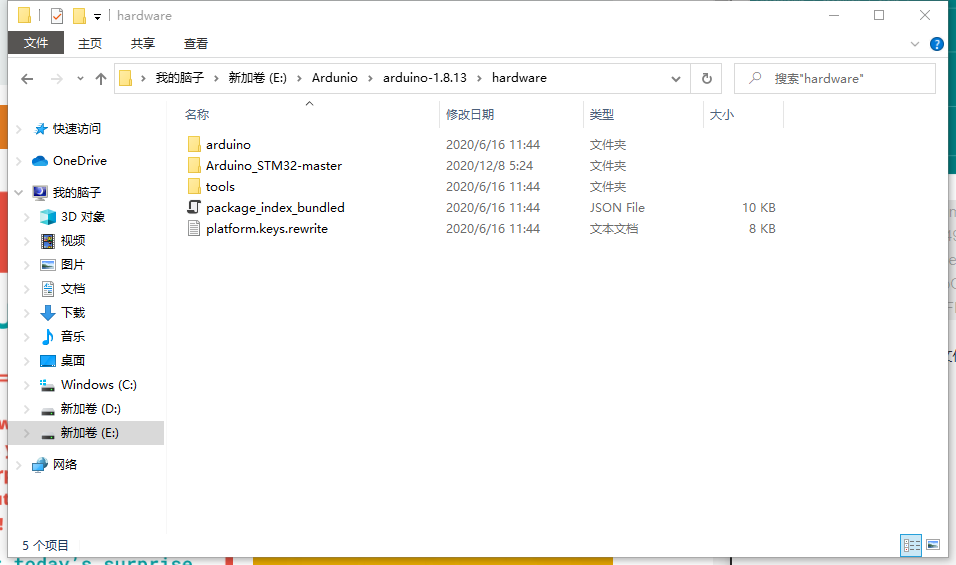Select Windows (C:) drive
The height and width of the screenshot is (565, 956).
[99, 385]
